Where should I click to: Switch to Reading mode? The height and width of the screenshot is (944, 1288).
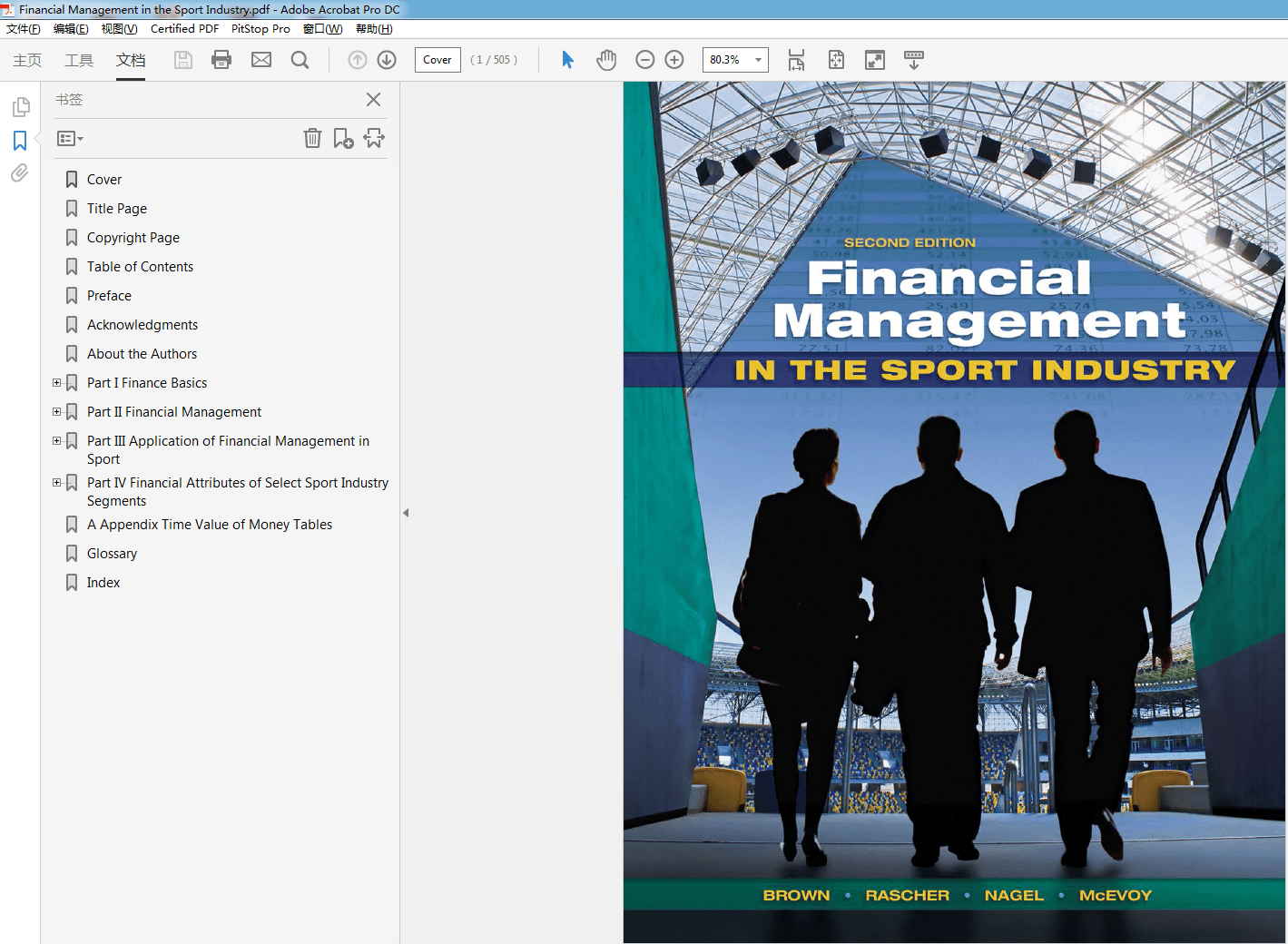913,59
